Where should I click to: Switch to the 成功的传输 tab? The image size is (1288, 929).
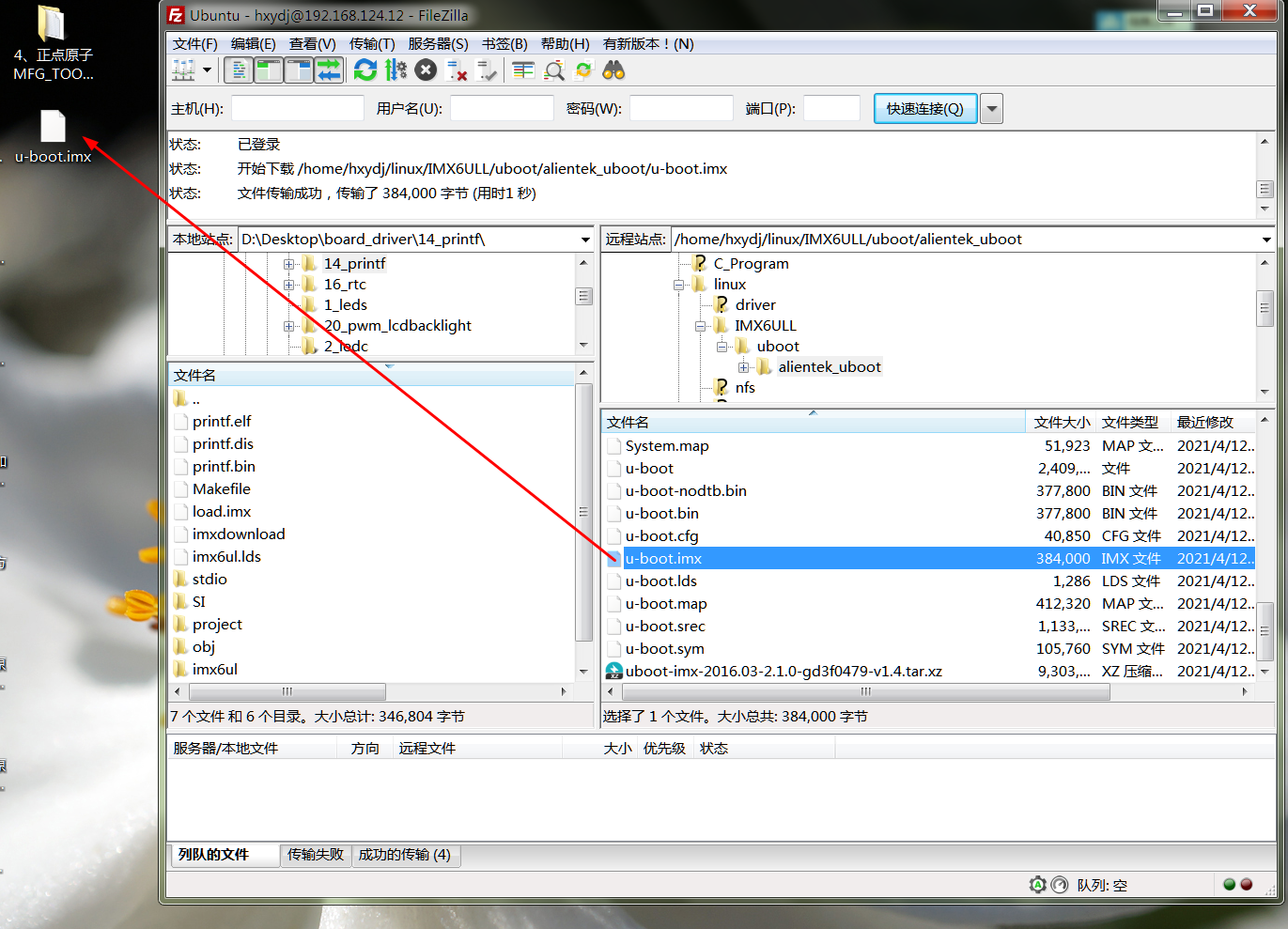(406, 856)
